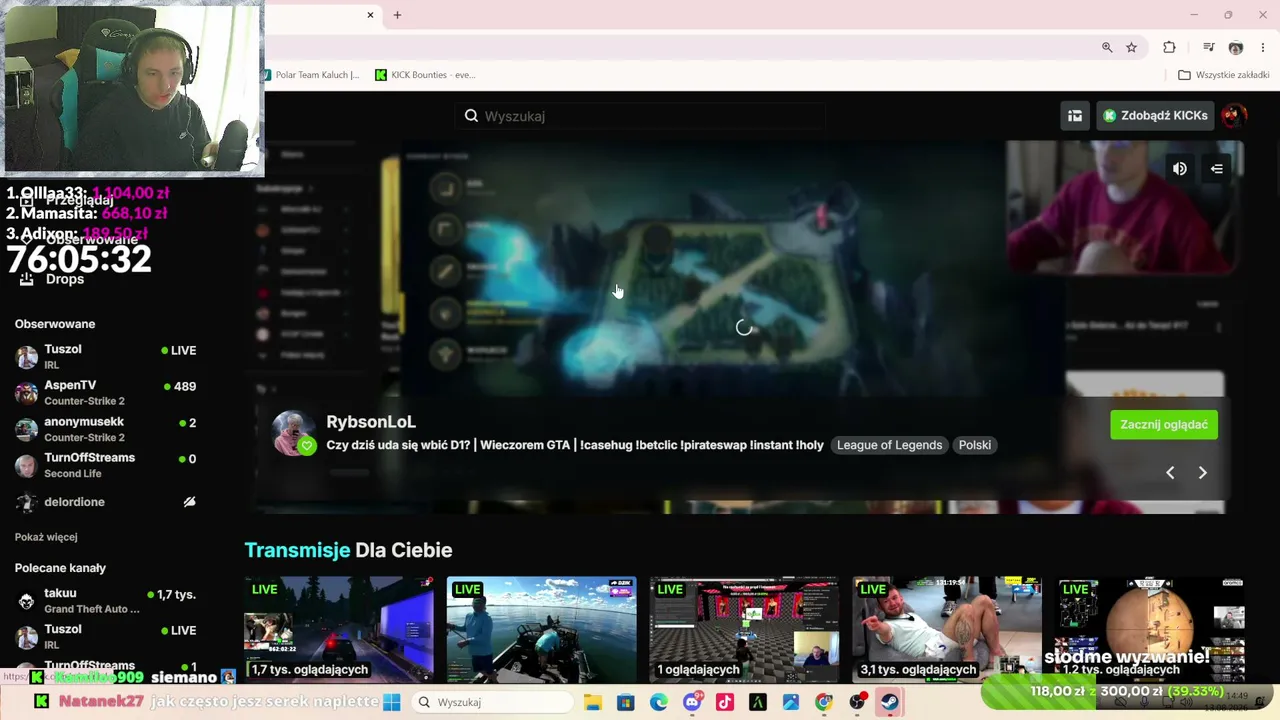Bookmark this page with the star icon
This screenshot has width=1280, height=720.
1131,47
